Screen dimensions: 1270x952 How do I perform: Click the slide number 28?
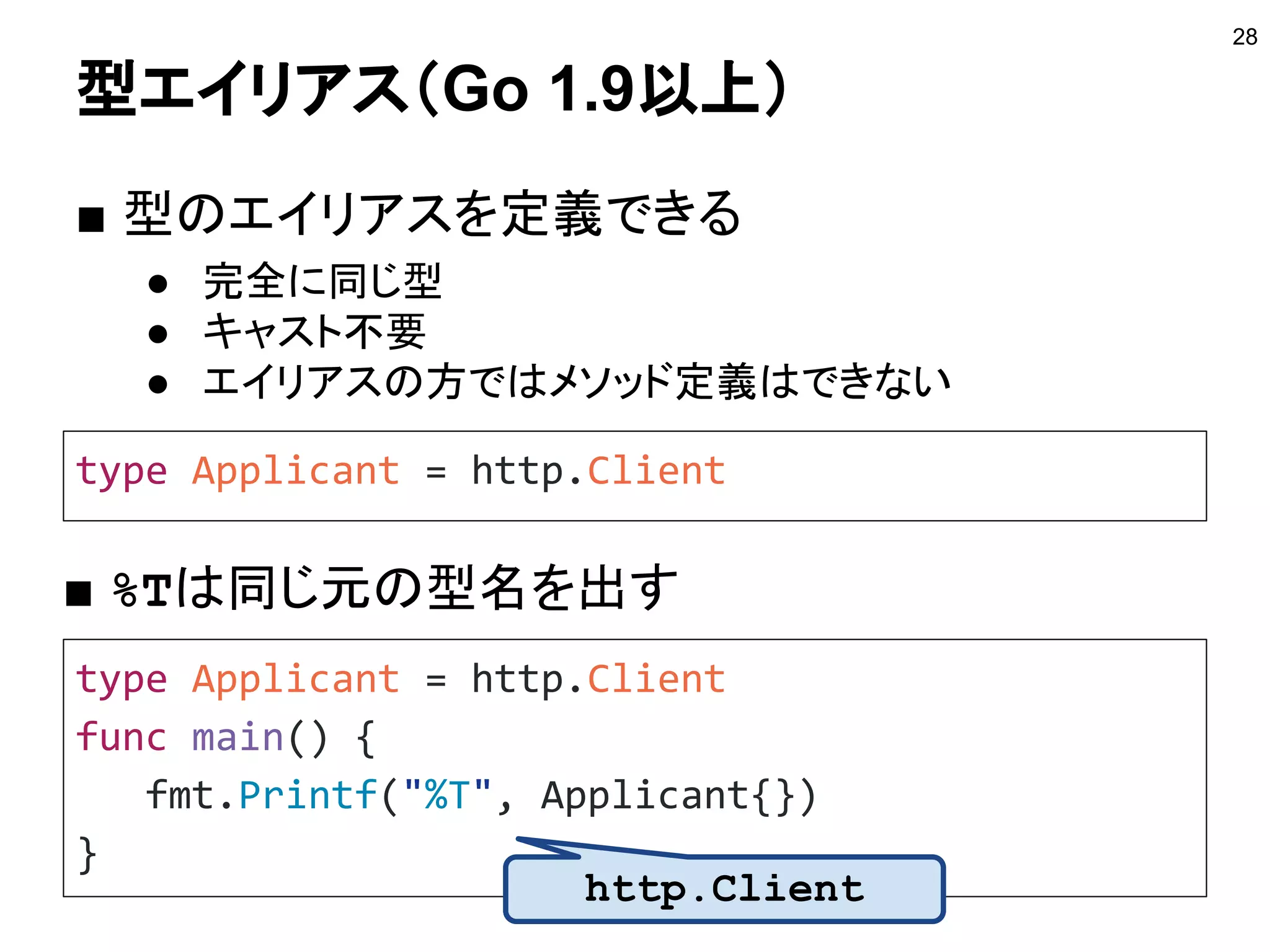coord(1245,37)
